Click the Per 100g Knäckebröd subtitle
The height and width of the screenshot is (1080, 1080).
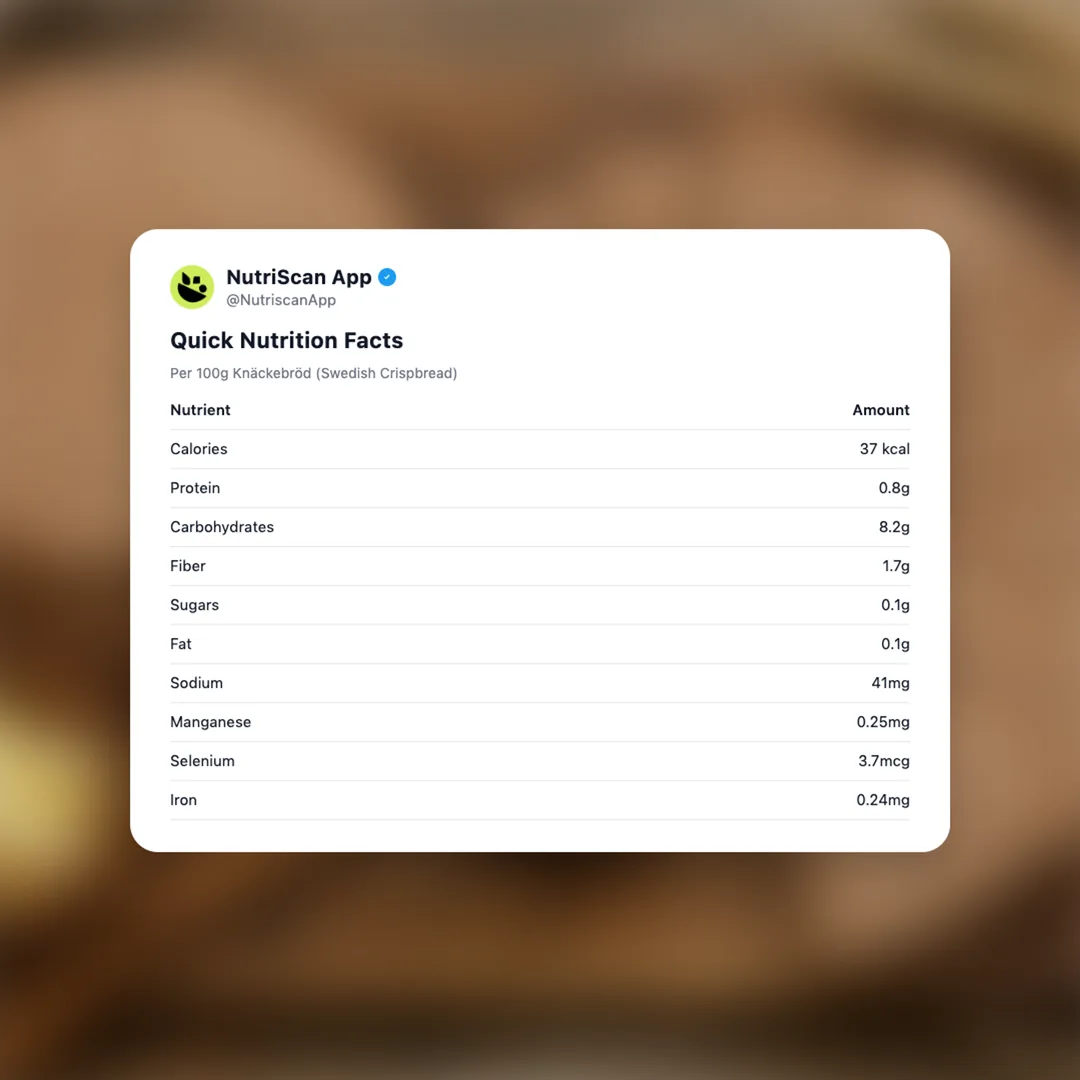313,373
